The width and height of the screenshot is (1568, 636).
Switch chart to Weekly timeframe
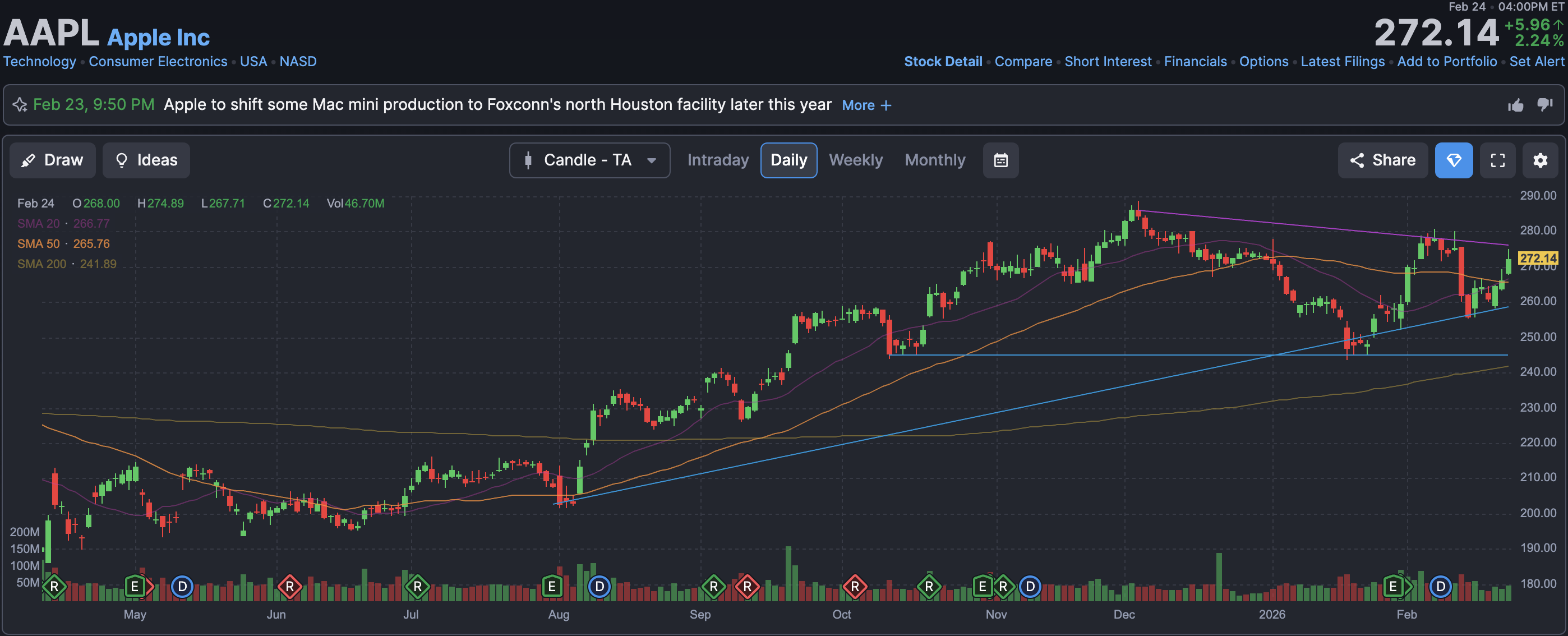coord(855,160)
